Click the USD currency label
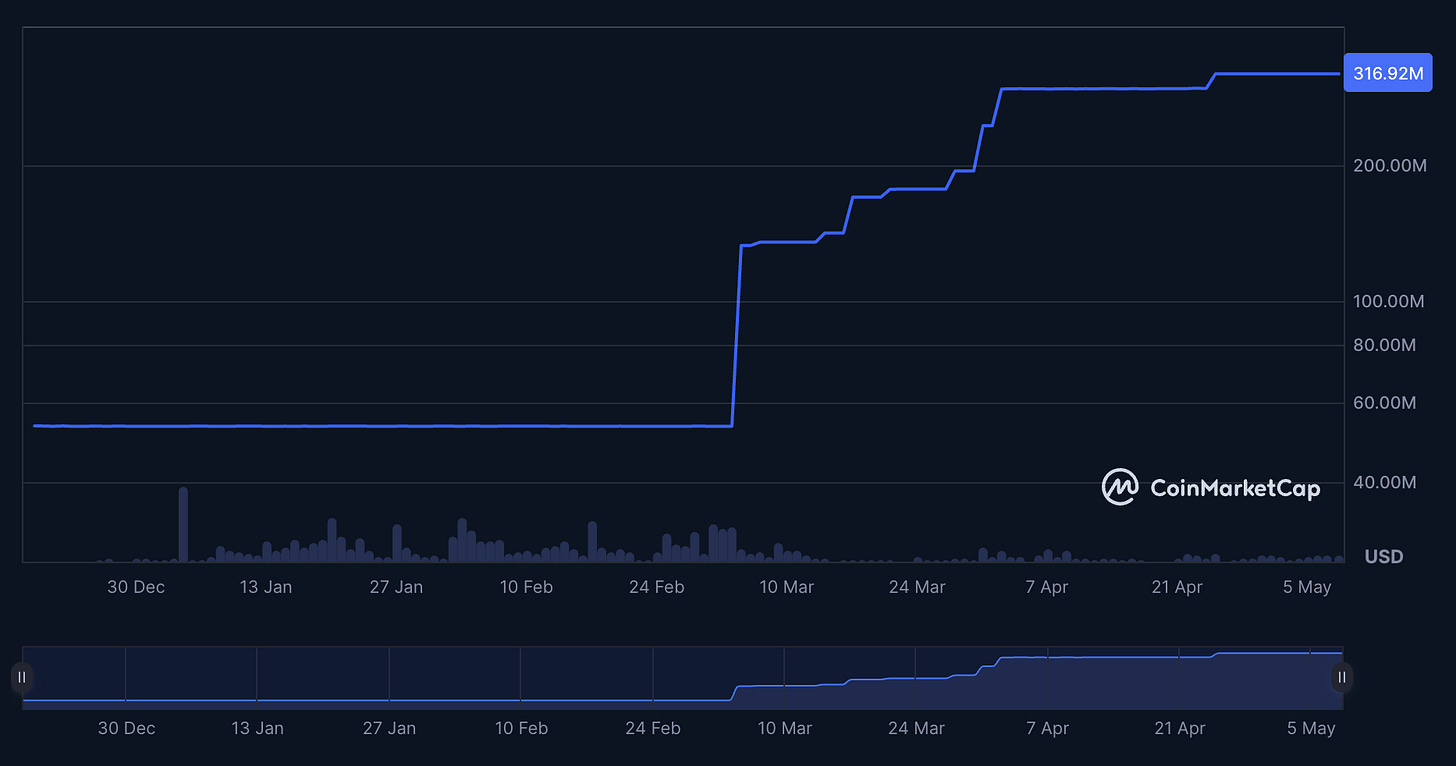The image size is (1456, 766). pos(1384,556)
